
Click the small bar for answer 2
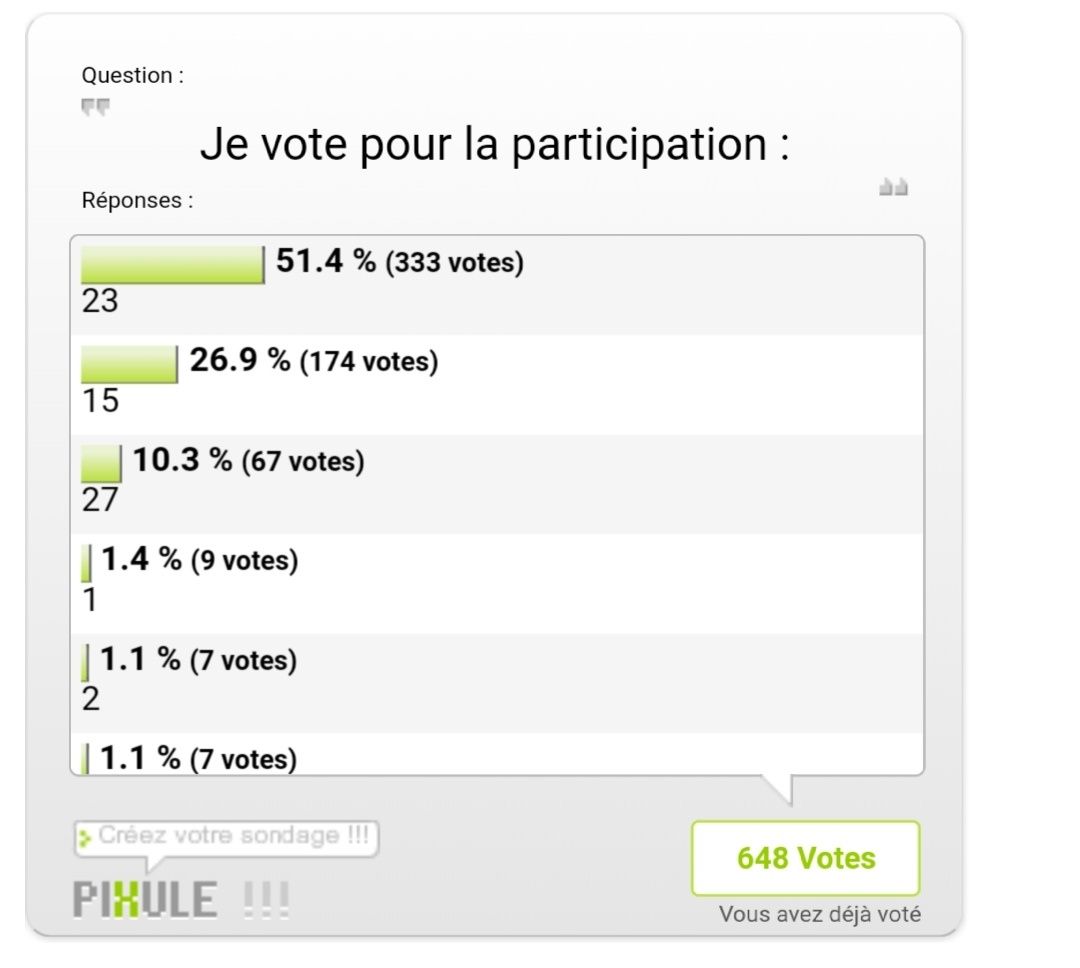point(85,663)
